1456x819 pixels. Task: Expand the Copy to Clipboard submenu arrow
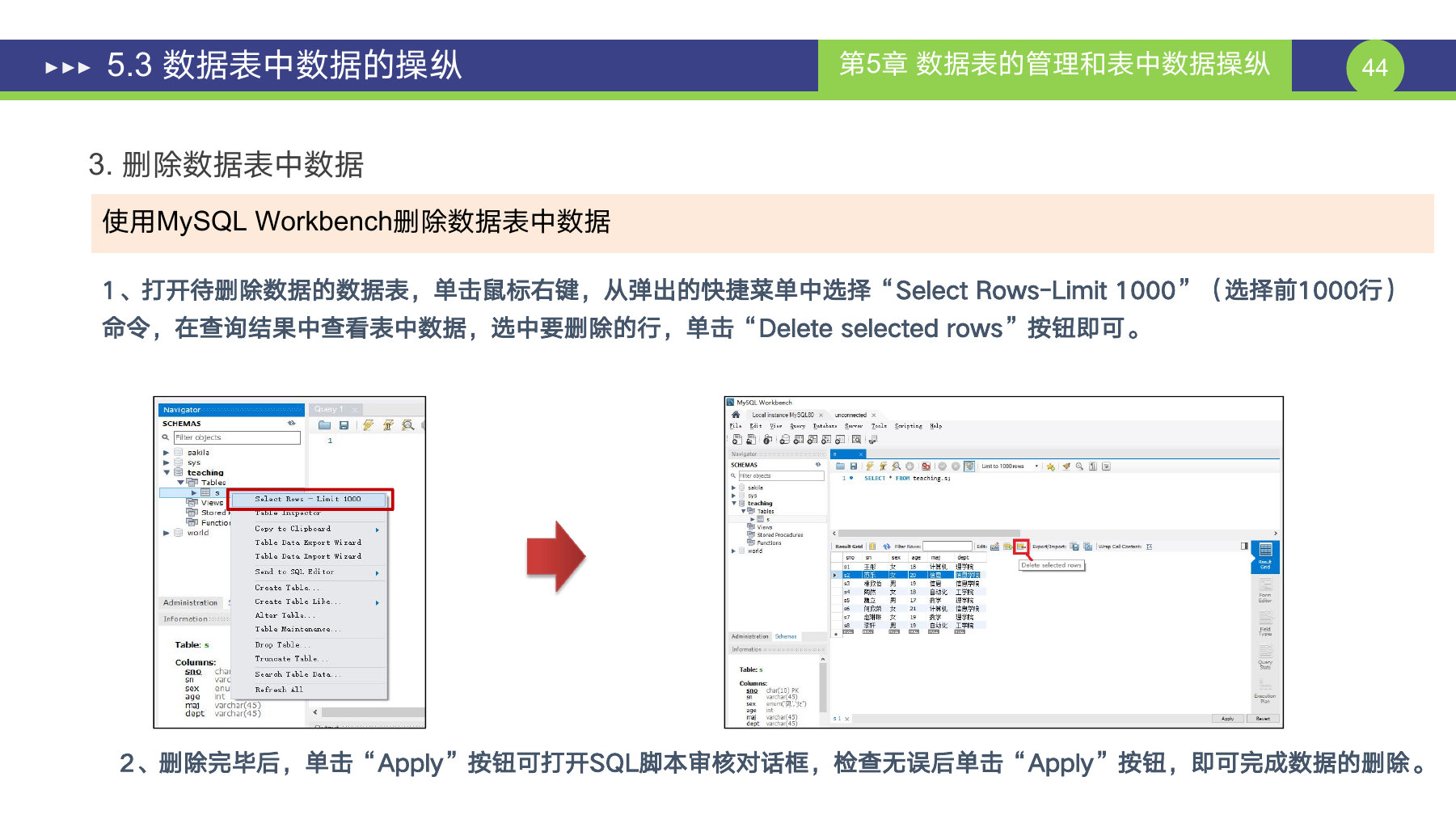pyautogui.click(x=378, y=530)
